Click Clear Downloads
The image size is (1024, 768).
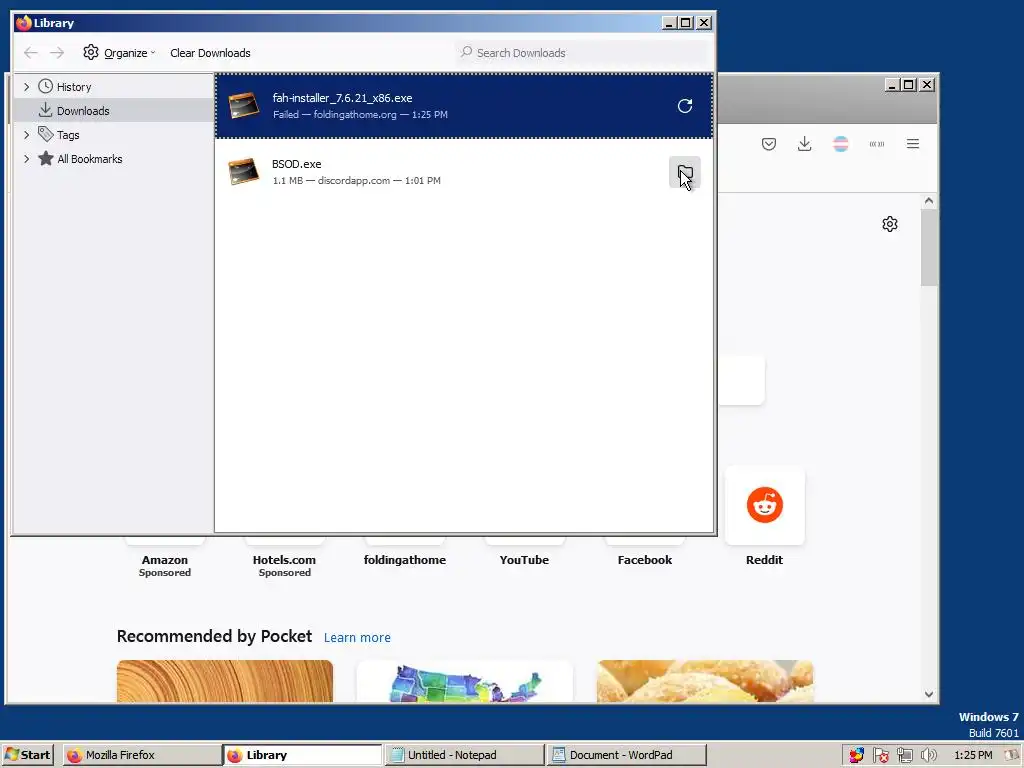[210, 53]
